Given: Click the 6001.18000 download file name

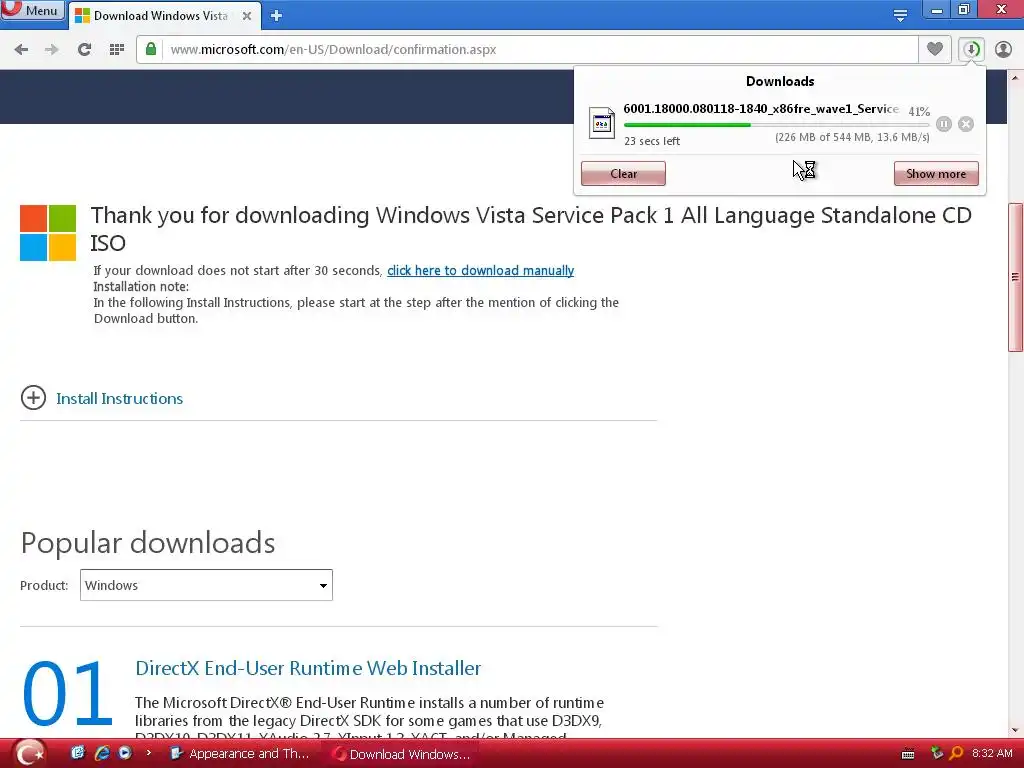Looking at the screenshot, I should (x=761, y=108).
